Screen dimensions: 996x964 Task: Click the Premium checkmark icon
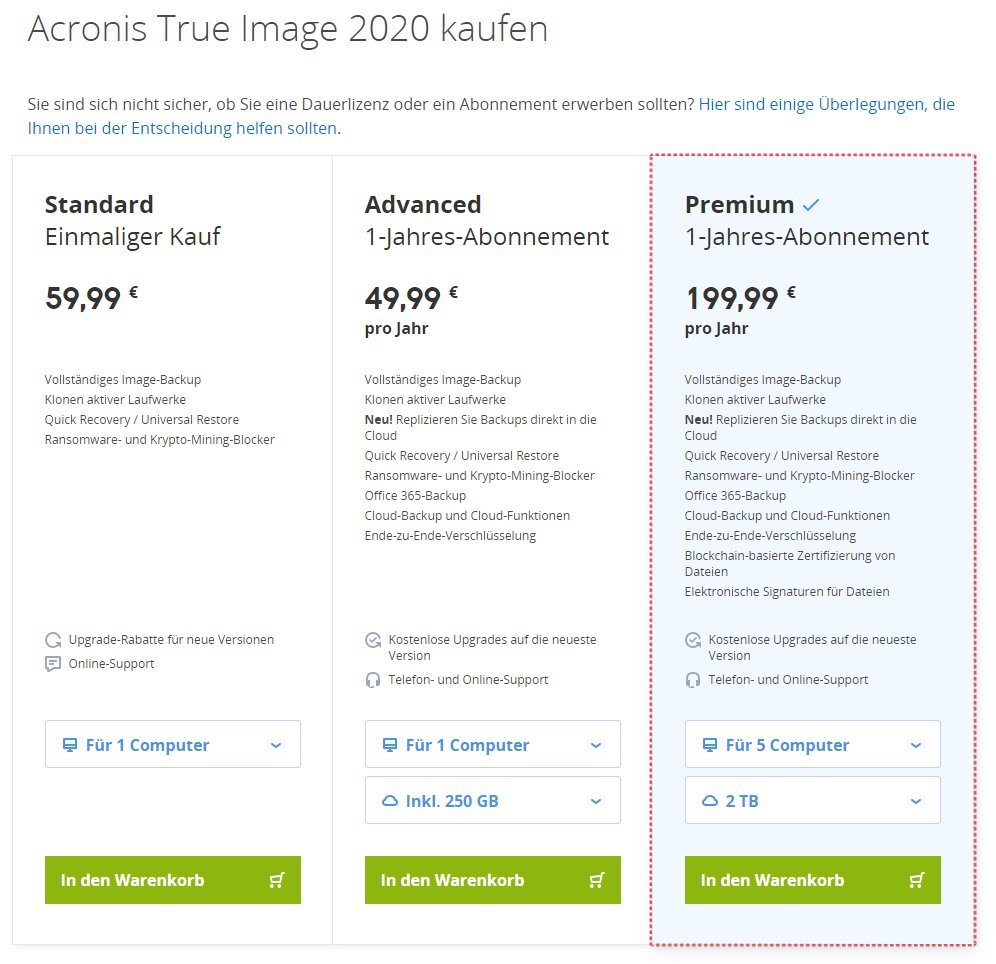[x=811, y=205]
